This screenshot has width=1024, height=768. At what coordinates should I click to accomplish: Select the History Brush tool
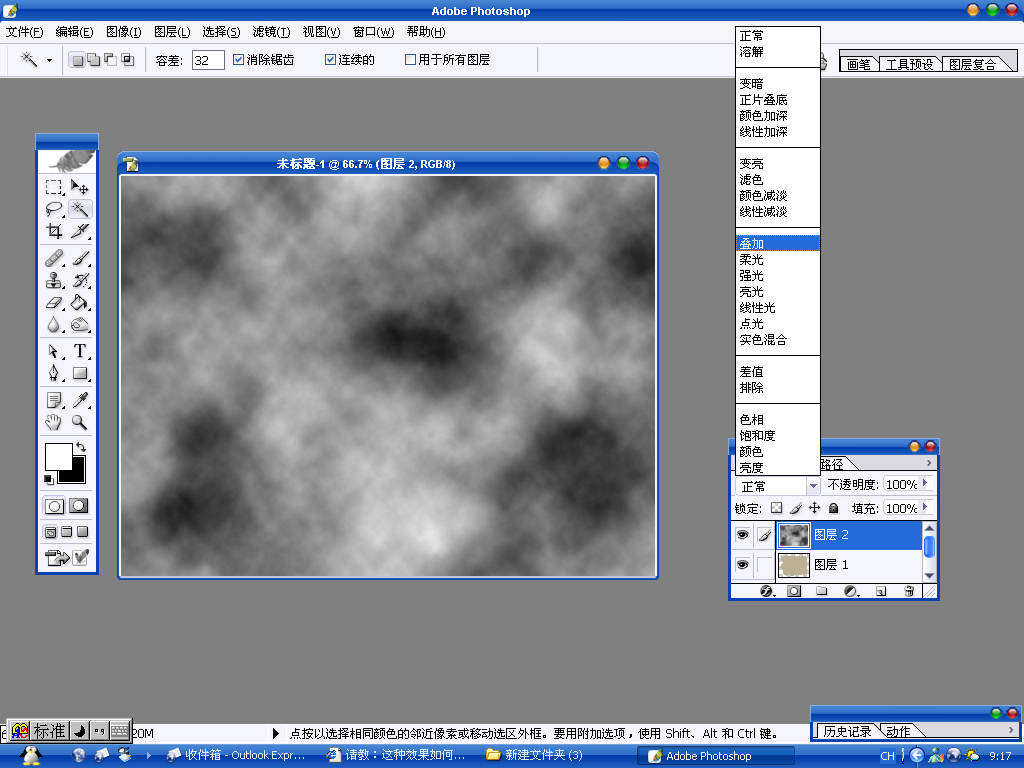80,281
